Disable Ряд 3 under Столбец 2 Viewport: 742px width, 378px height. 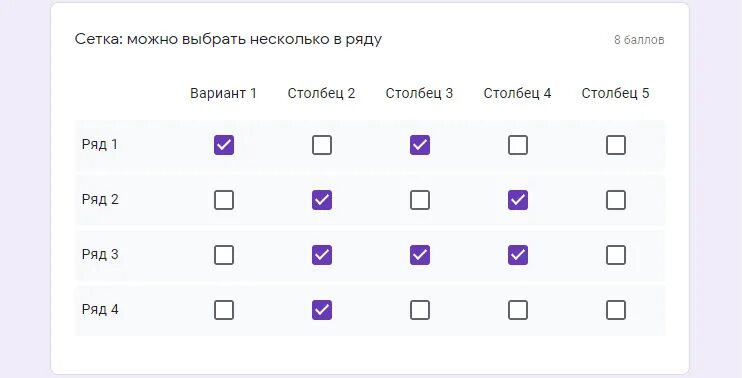click(x=322, y=255)
